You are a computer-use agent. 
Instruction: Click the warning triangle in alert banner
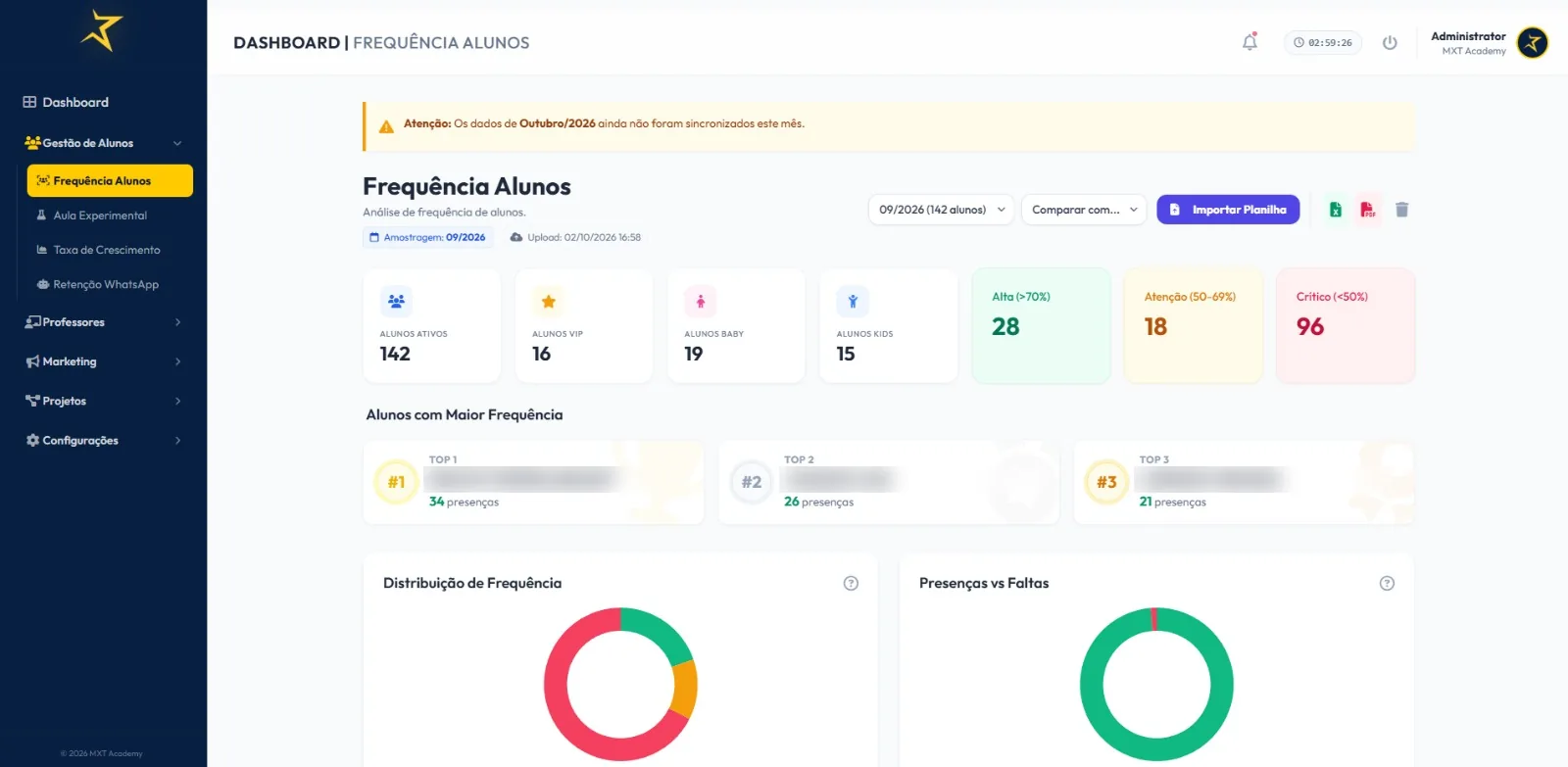tap(386, 125)
